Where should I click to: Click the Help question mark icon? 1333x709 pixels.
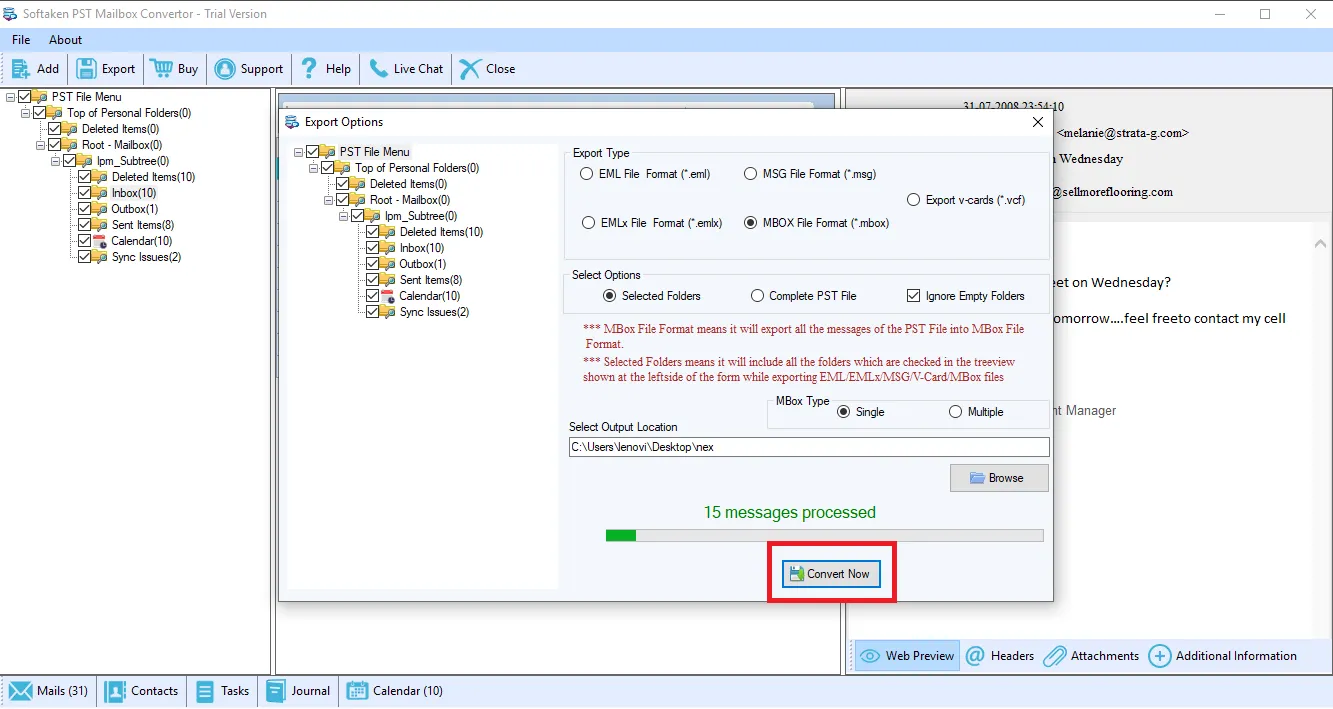tap(309, 69)
